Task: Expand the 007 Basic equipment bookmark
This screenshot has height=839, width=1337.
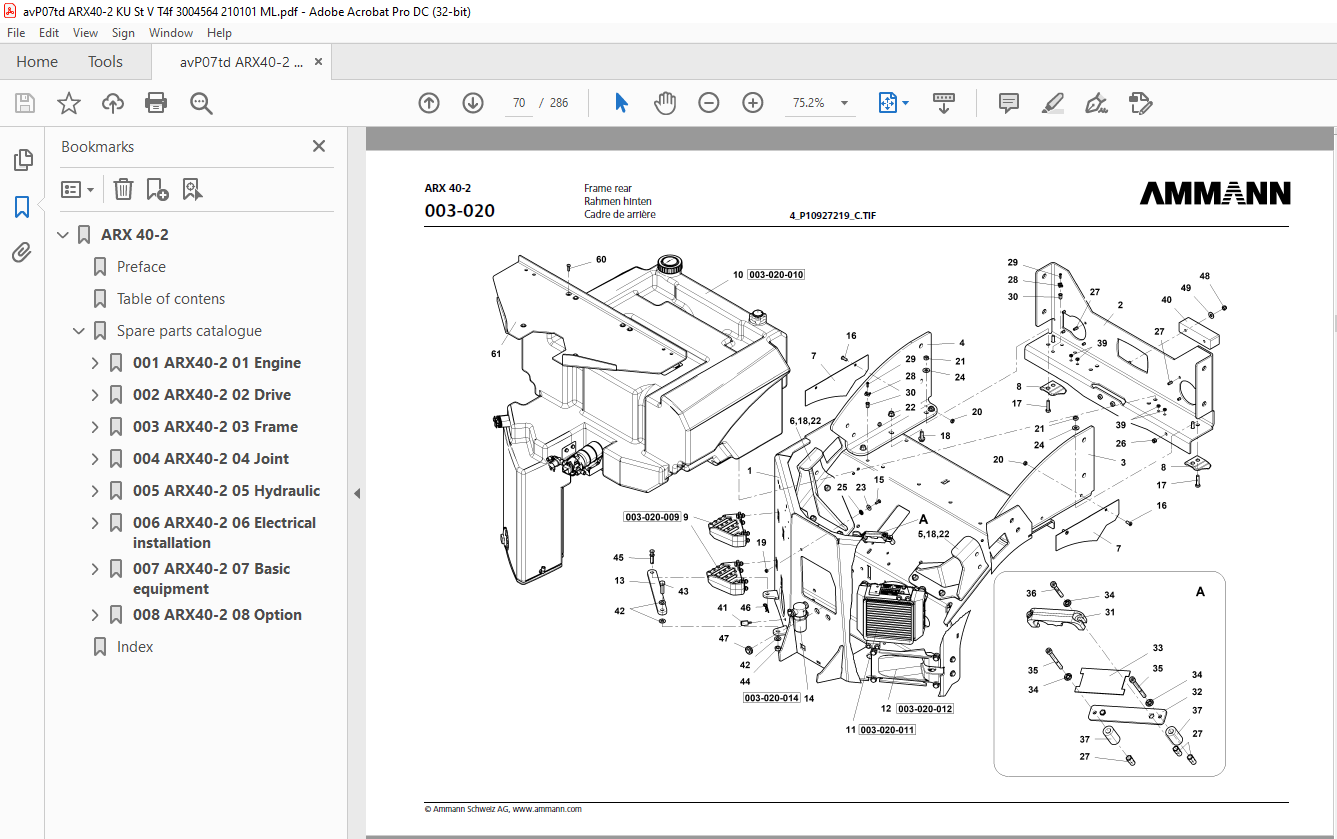Action: [x=95, y=569]
